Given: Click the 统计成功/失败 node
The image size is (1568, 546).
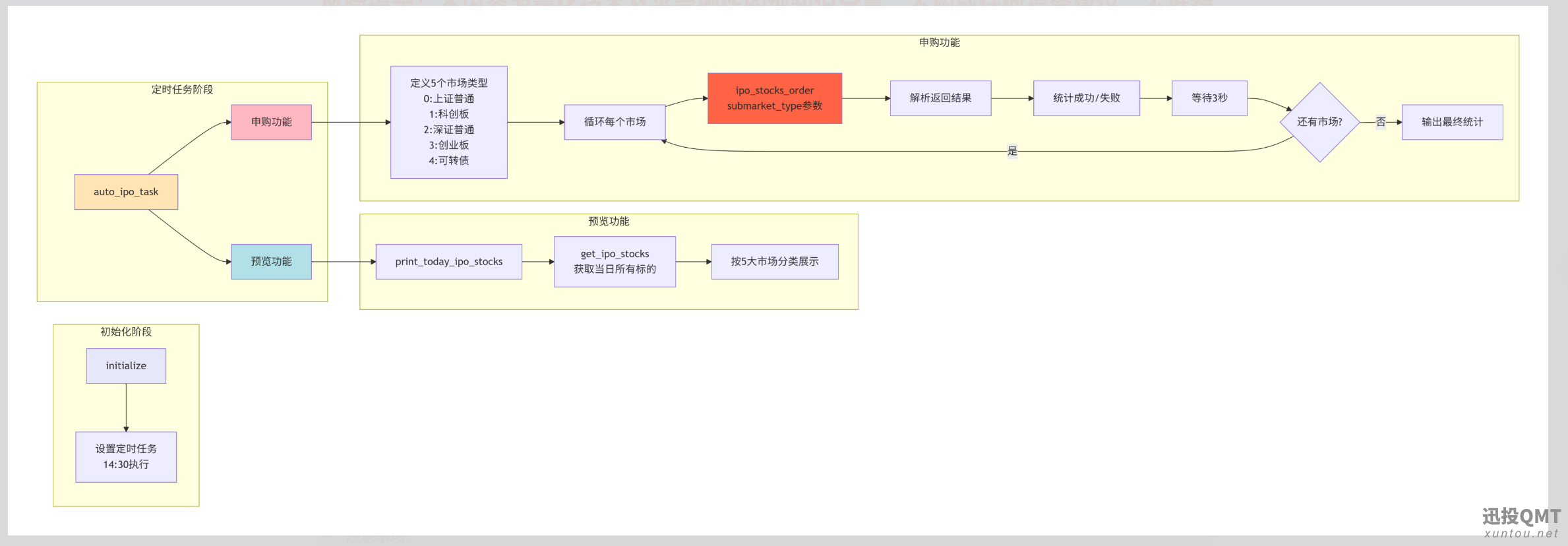Looking at the screenshot, I should (x=1087, y=98).
